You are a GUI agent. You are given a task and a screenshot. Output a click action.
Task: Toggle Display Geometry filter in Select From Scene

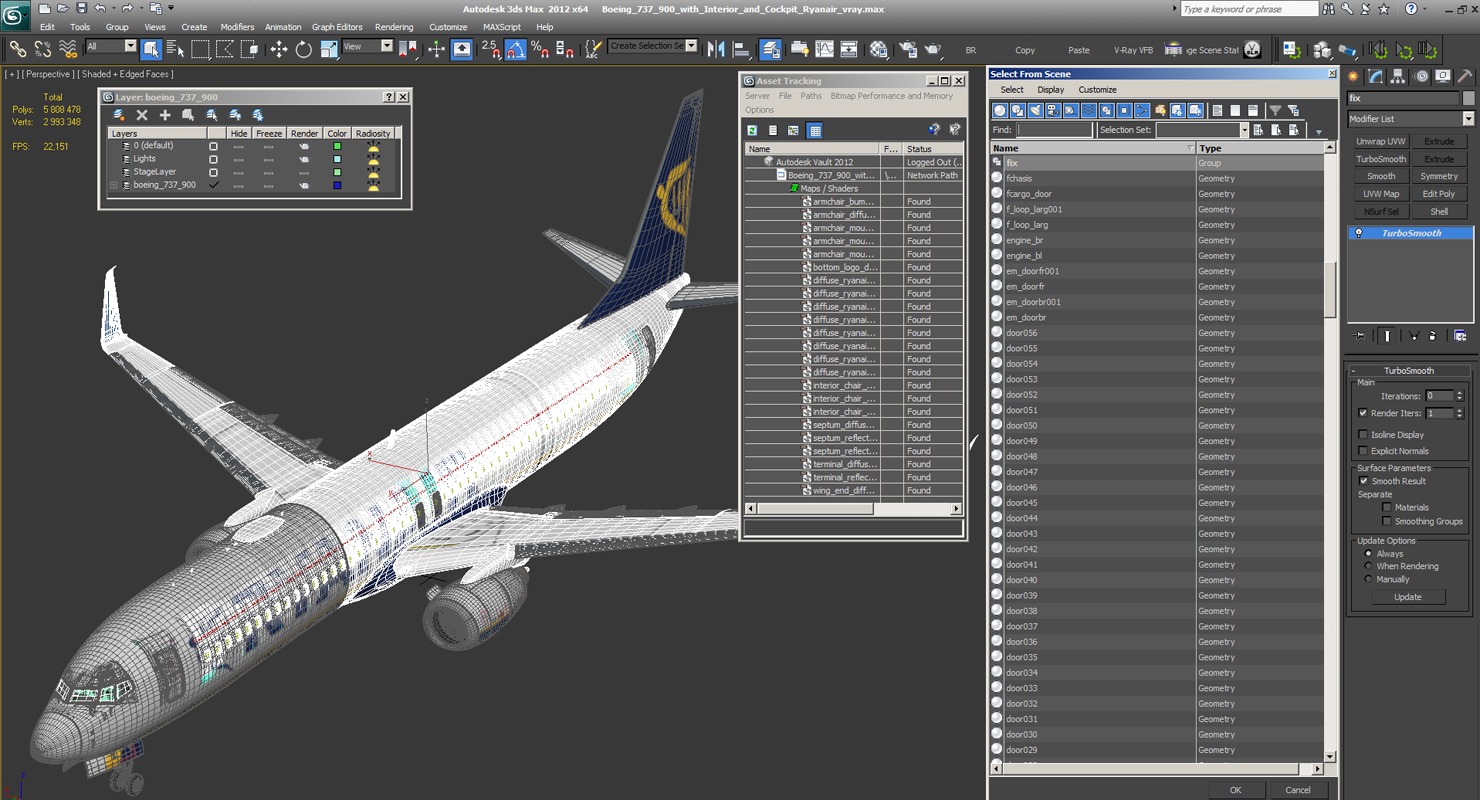1000,110
